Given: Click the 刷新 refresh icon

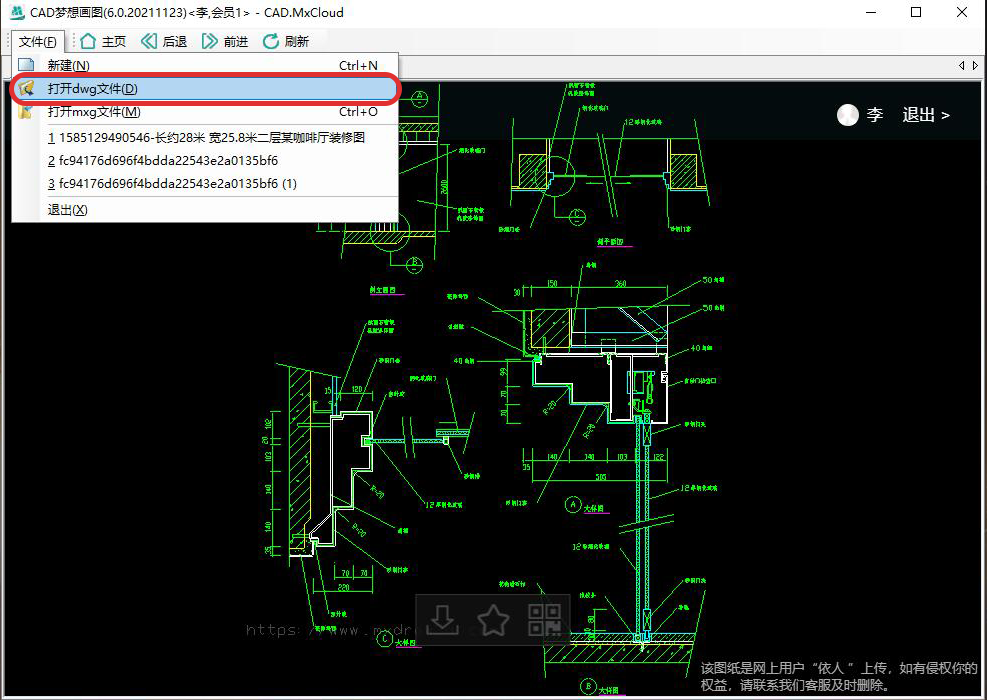Looking at the screenshot, I should pos(271,42).
